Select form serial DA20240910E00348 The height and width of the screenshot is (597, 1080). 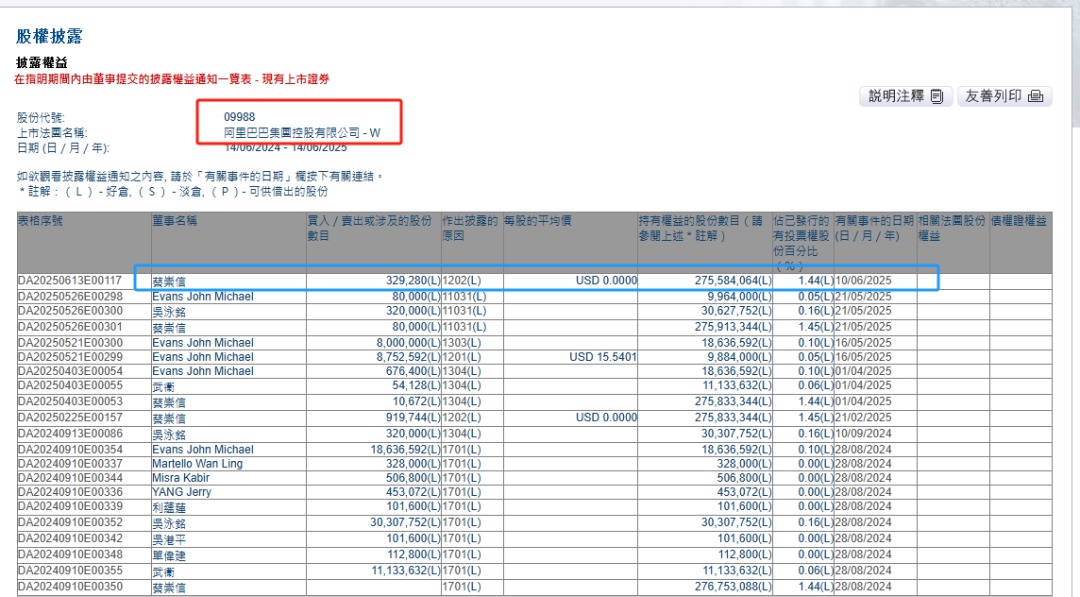tap(70, 554)
